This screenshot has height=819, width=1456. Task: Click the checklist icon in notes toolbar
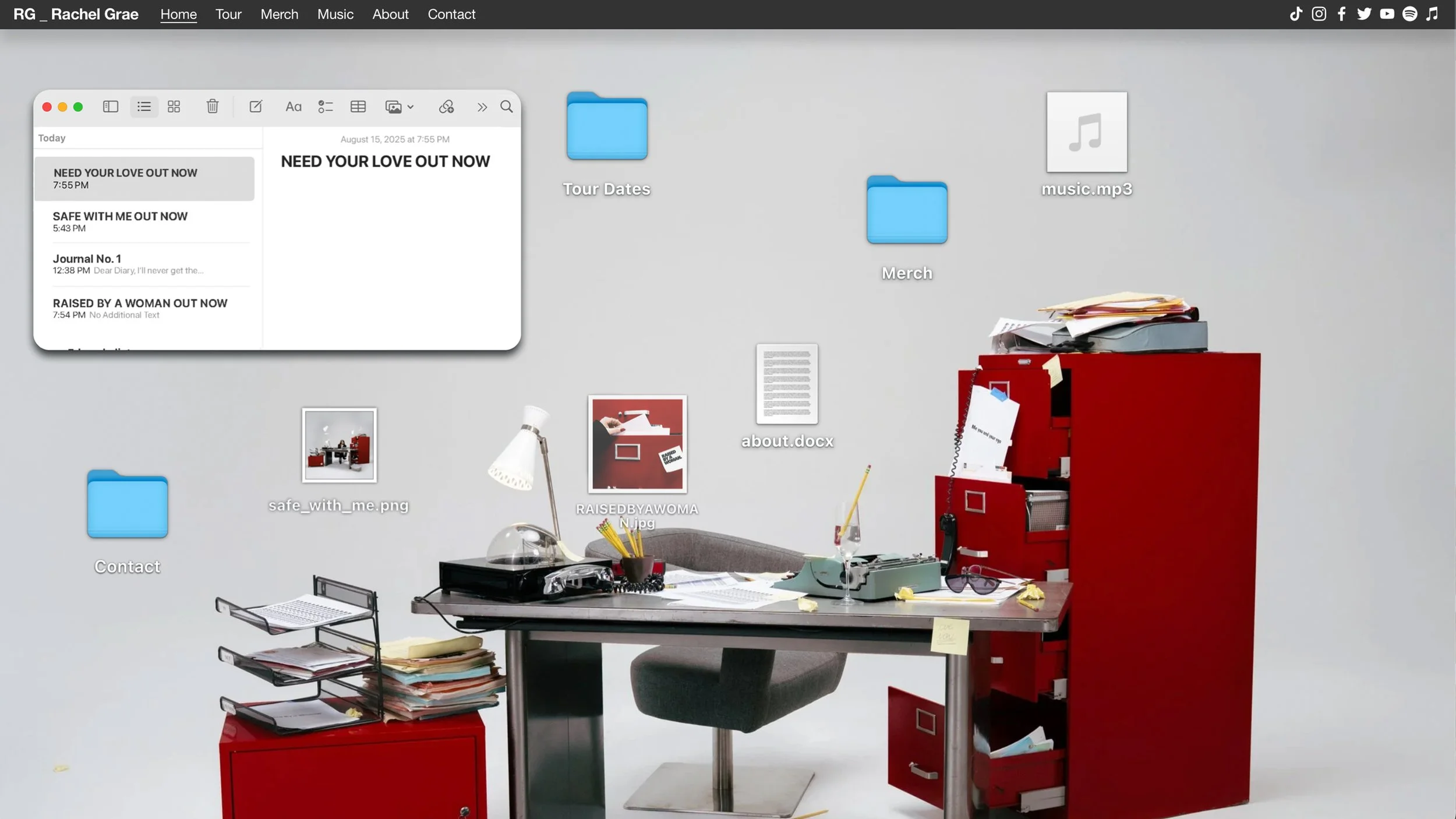[x=325, y=107]
